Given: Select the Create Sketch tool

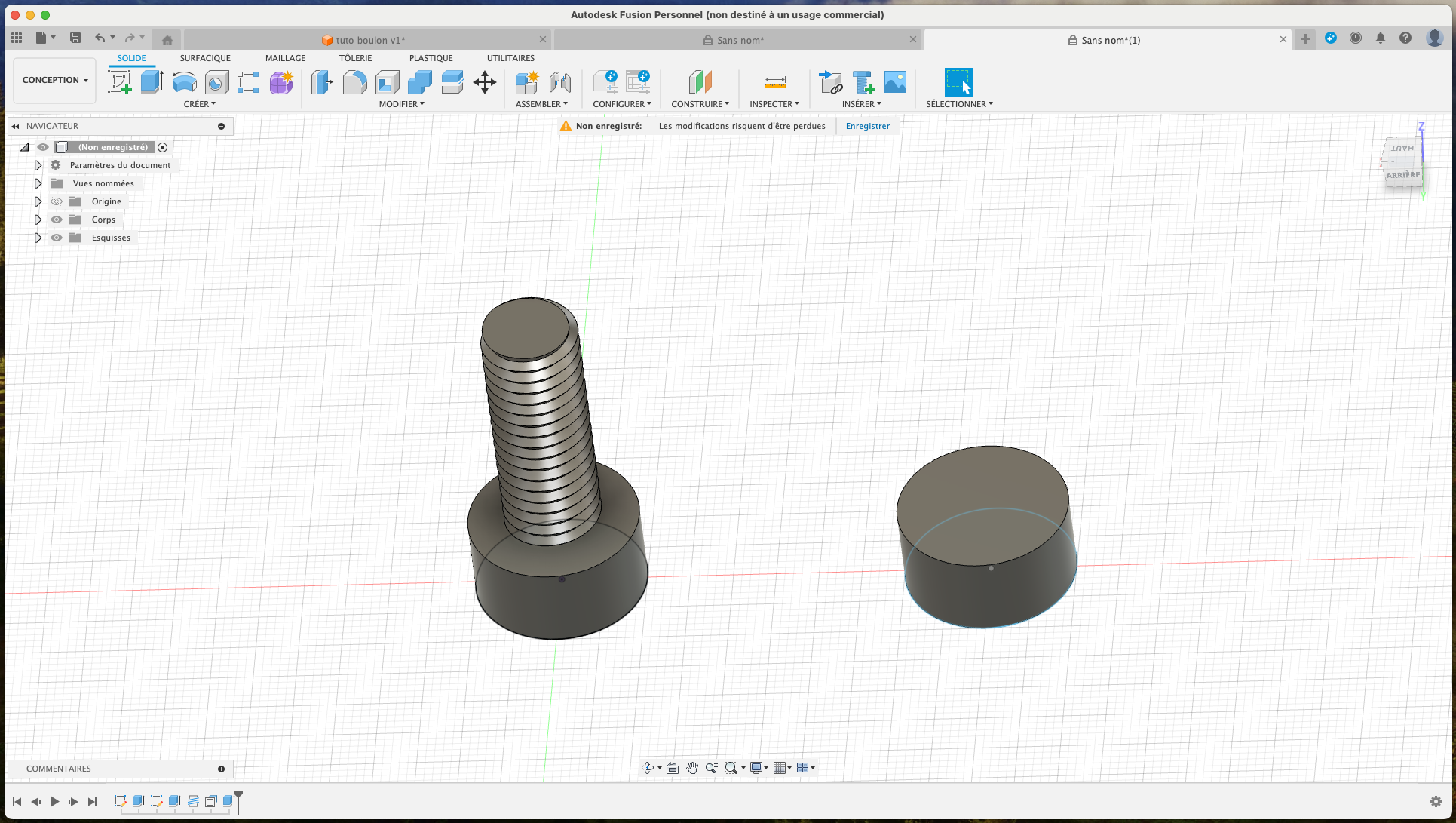Looking at the screenshot, I should click(x=120, y=82).
